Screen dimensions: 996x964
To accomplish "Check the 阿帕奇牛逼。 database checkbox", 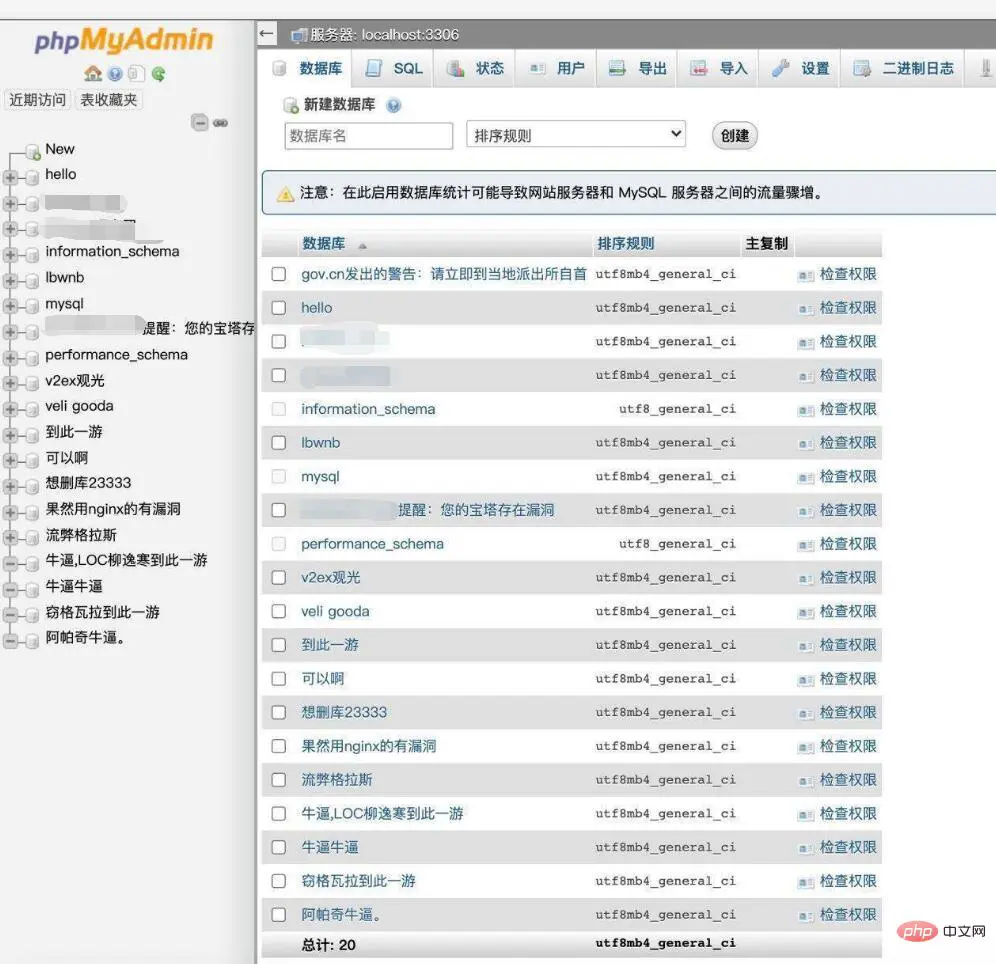I will 278,914.
